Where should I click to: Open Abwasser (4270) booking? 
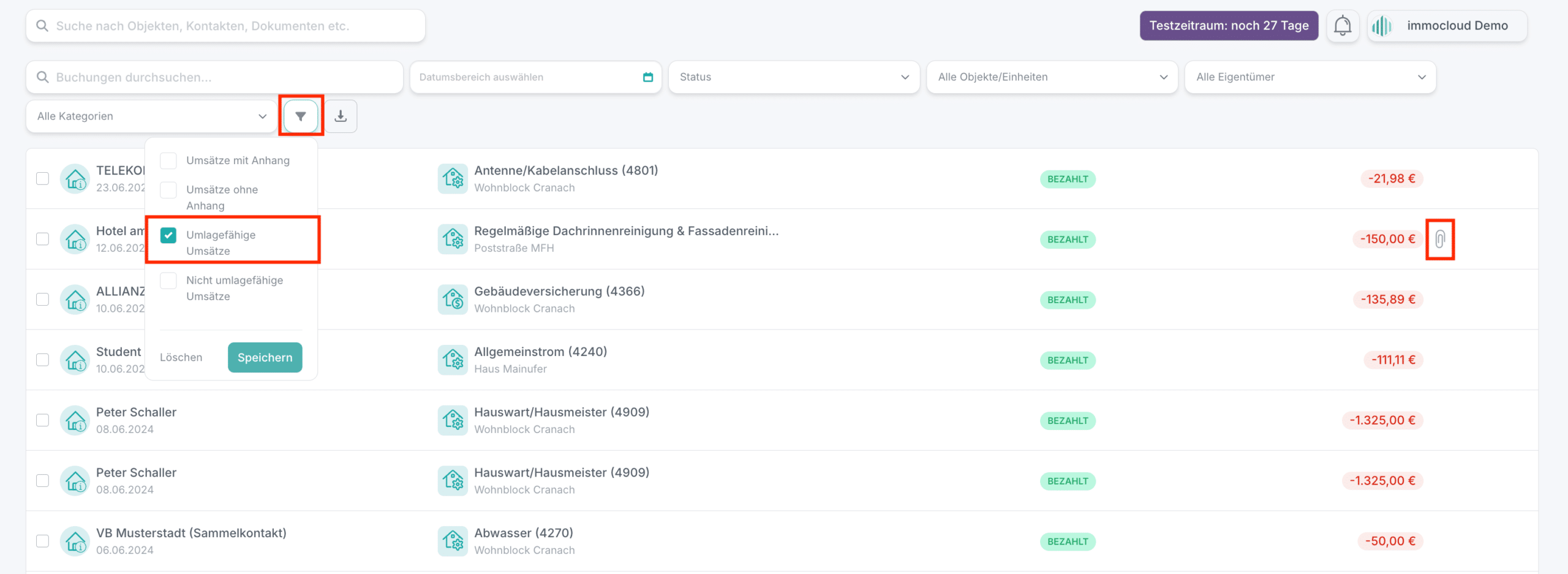[524, 533]
